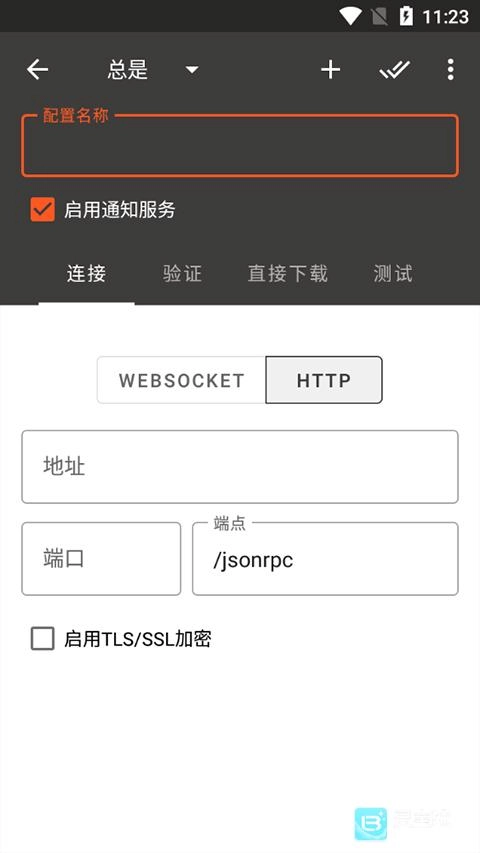Open the three-dot overflow menu
Screen dimensions: 480x853
[x=450, y=70]
